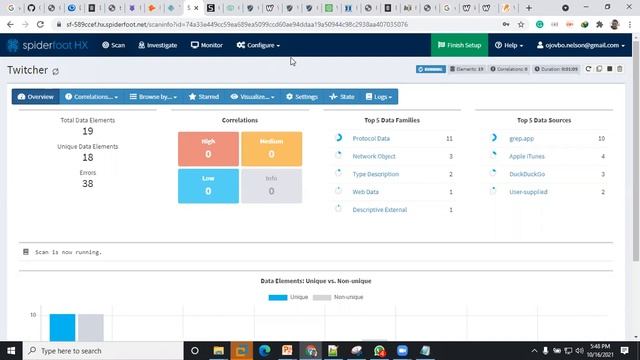The height and width of the screenshot is (360, 640).
Task: Click the clone scan icon
Action: (599, 69)
